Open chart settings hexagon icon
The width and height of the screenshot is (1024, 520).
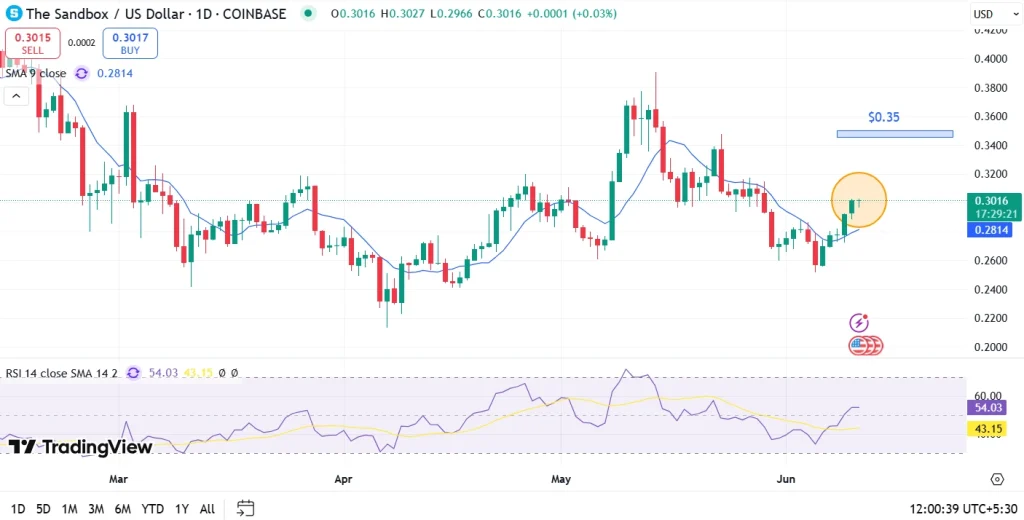[x=997, y=479]
